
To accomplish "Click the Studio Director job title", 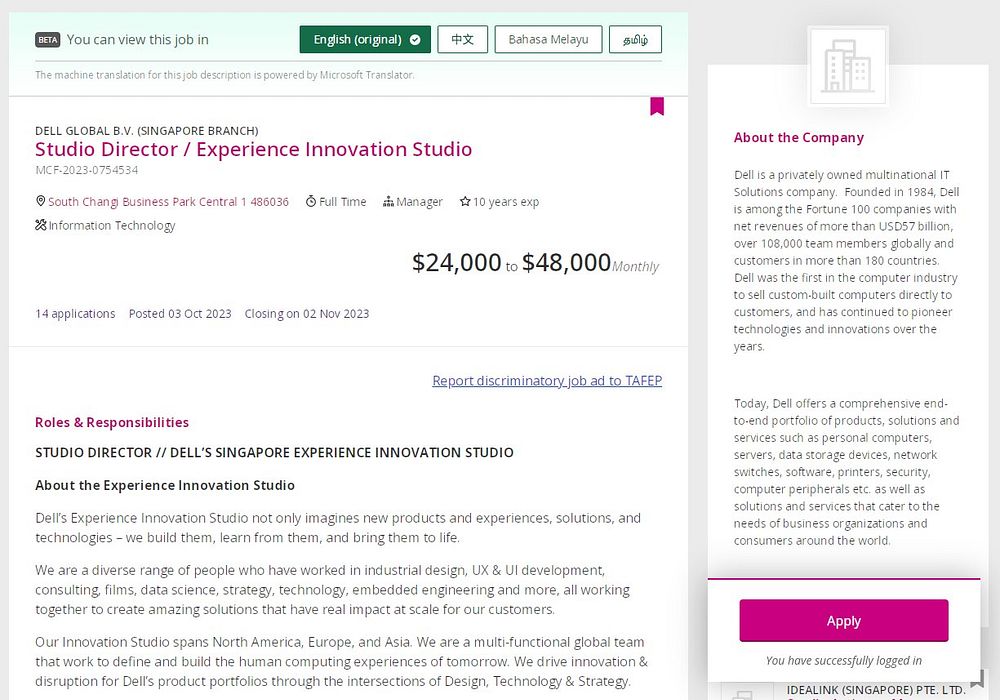I will (x=253, y=149).
